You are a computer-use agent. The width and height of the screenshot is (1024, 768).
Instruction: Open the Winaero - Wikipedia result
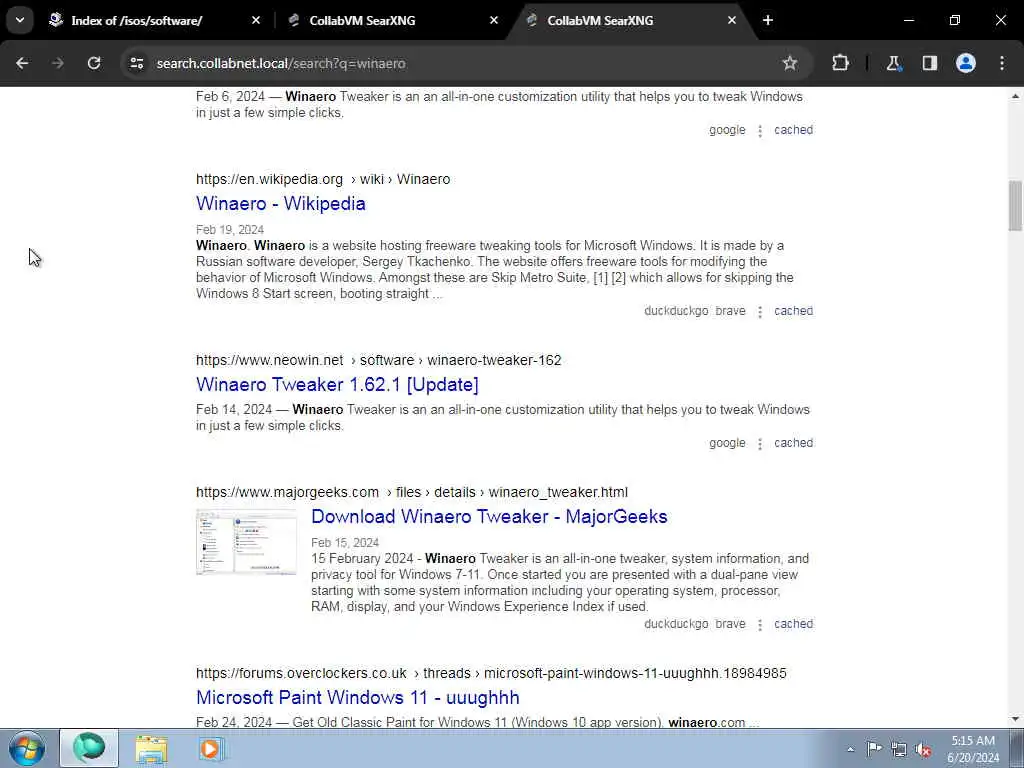(x=281, y=204)
